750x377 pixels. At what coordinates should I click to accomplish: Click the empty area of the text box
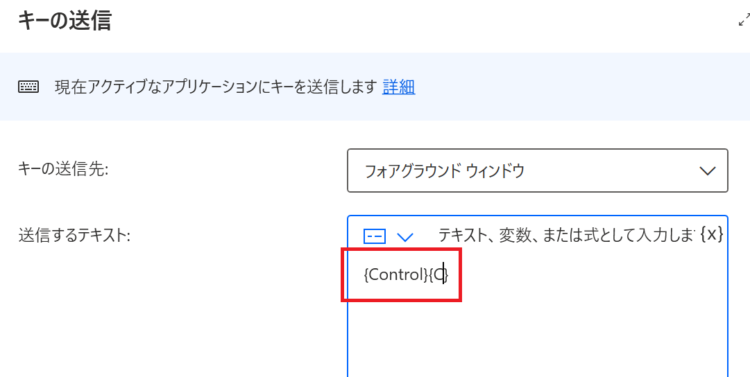point(538,335)
